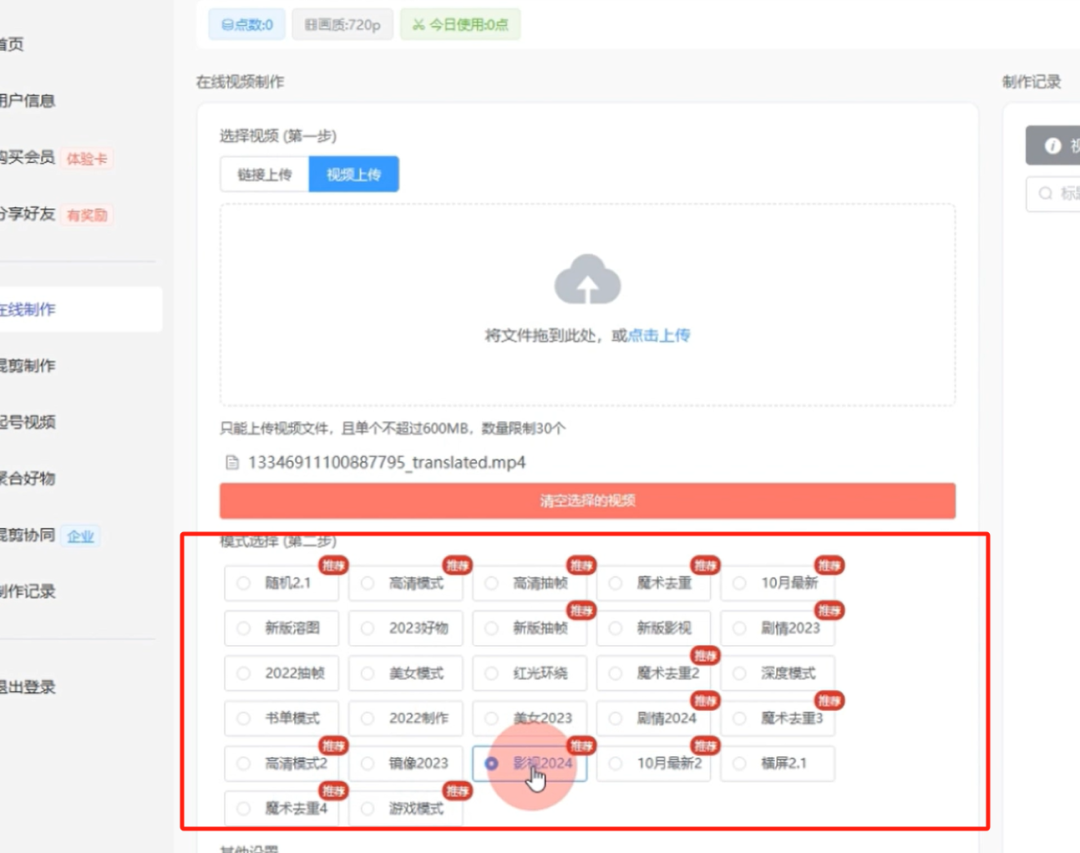Pick the 10月最新2 mode

[x=654, y=763]
